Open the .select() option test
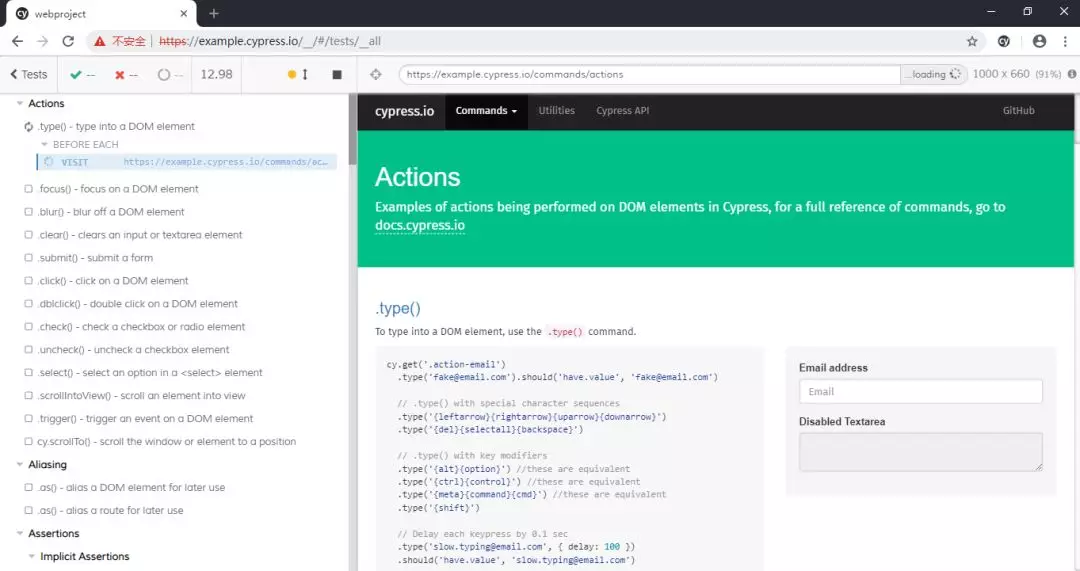The image size is (1080, 571). [x=150, y=373]
